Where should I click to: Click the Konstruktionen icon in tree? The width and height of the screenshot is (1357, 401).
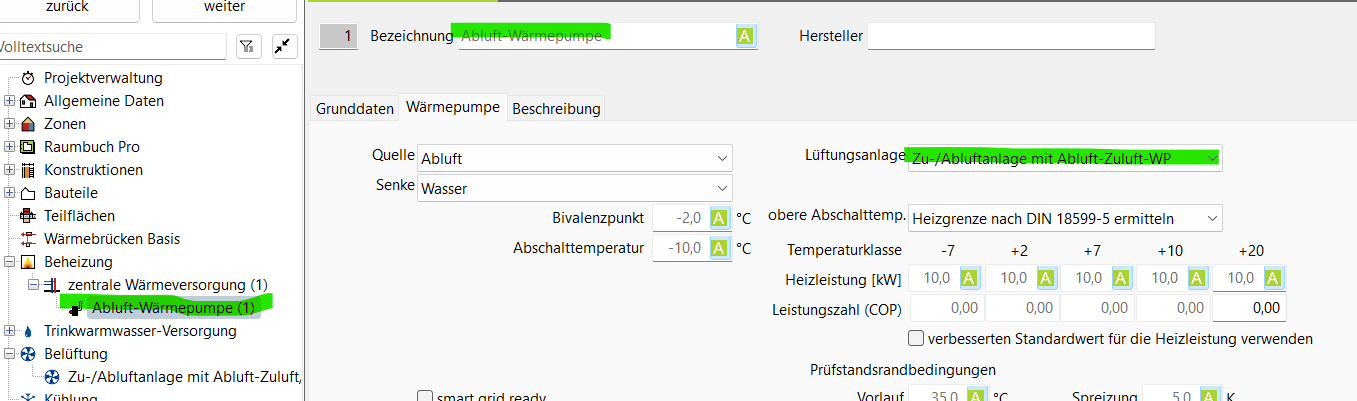coord(28,170)
